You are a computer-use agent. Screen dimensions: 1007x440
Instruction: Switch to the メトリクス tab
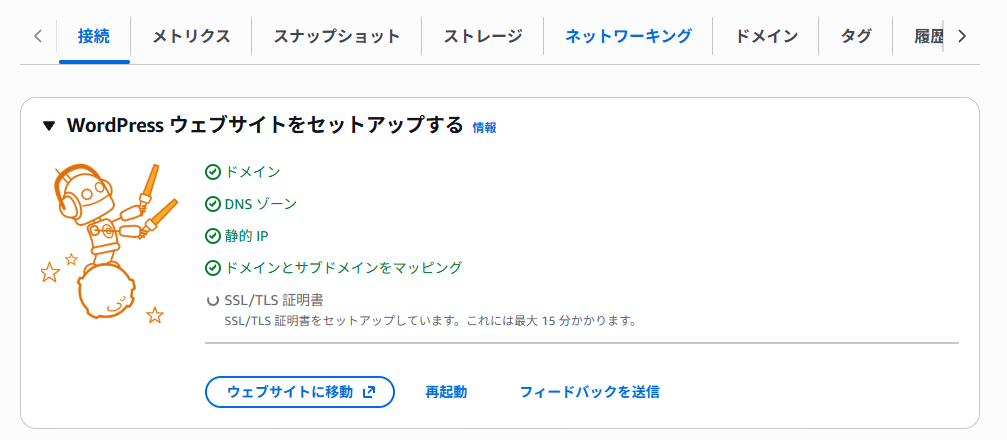[x=191, y=36]
